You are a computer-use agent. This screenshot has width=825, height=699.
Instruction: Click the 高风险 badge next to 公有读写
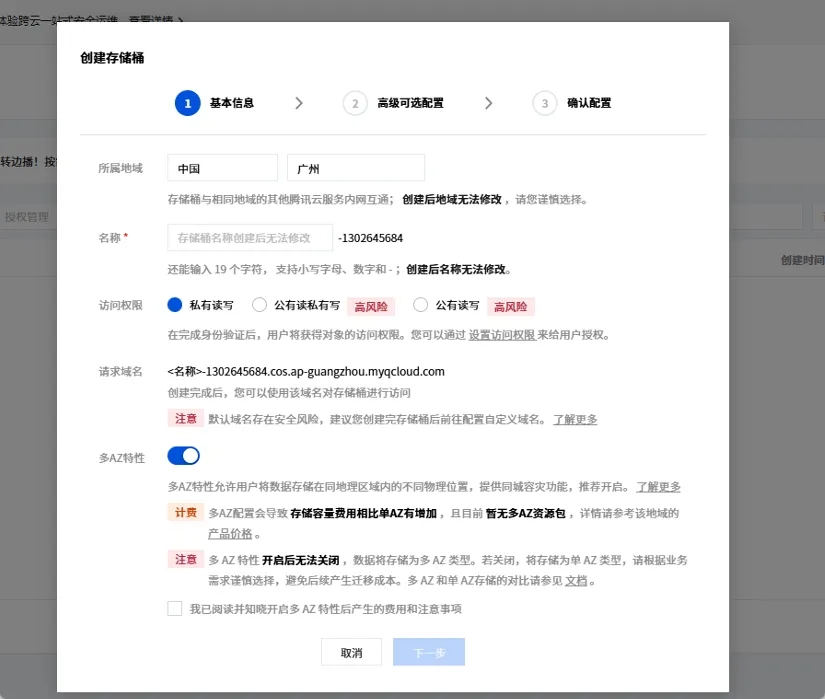[510, 306]
